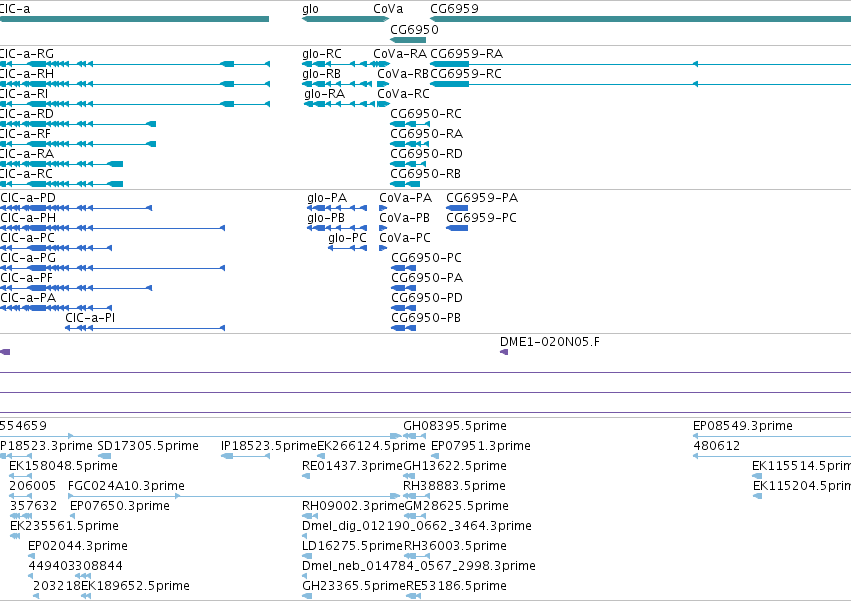Click transcript label CIC-a-RF
This screenshot has width=851, height=601.
click(25, 134)
